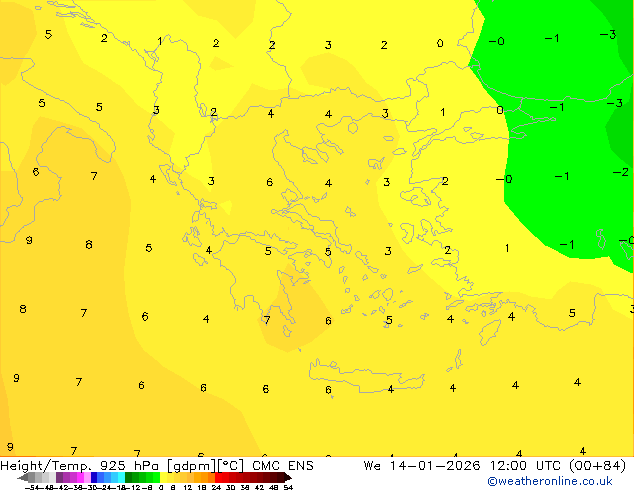The image size is (634, 490).
Task: Click the [gdpm] unit label in title
Action: click(x=192, y=466)
